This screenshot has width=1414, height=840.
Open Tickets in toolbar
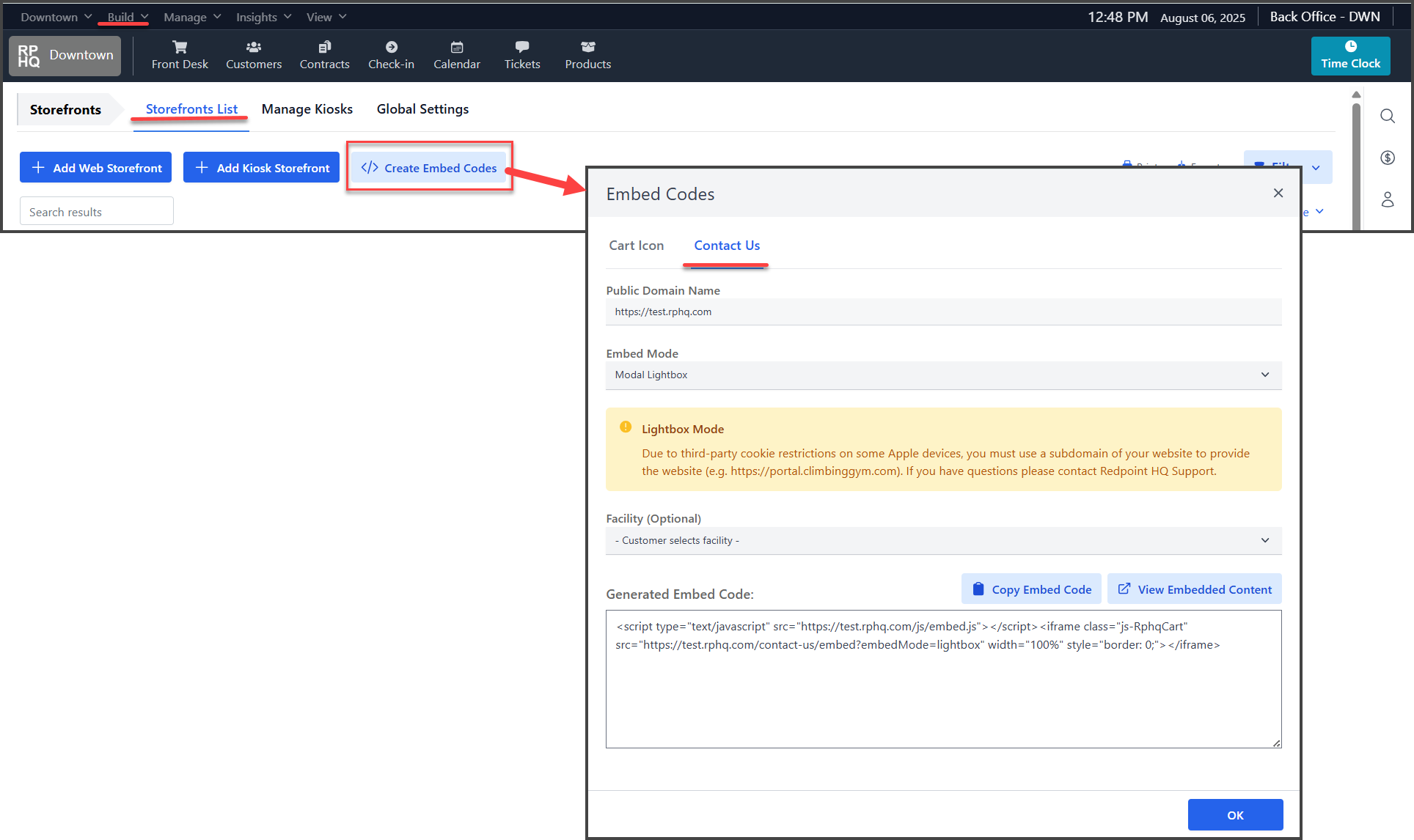[521, 55]
